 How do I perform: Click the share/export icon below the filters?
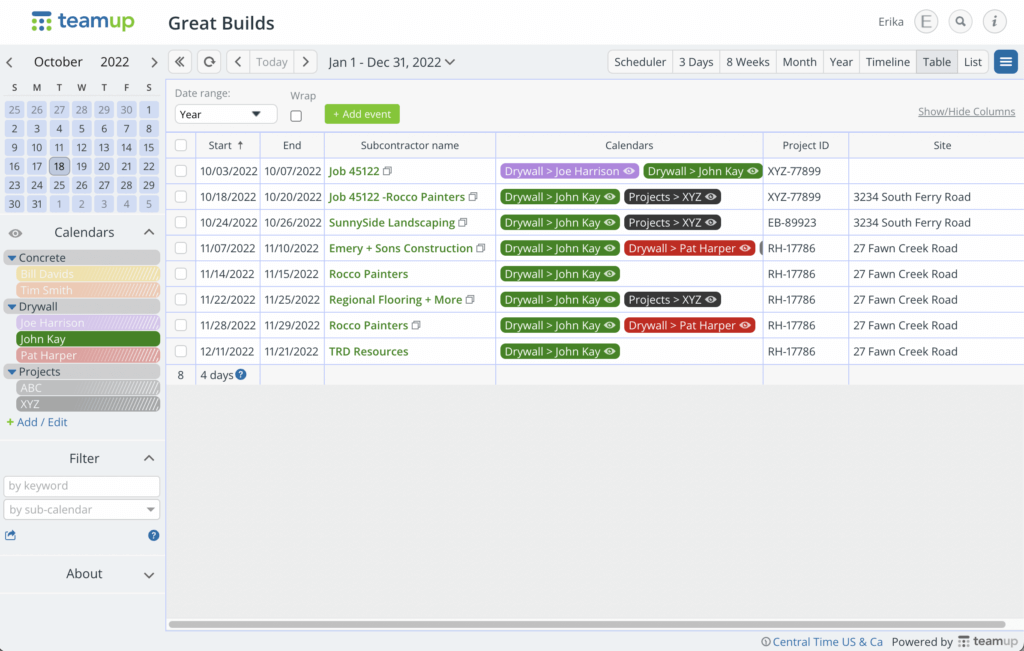click(12, 535)
